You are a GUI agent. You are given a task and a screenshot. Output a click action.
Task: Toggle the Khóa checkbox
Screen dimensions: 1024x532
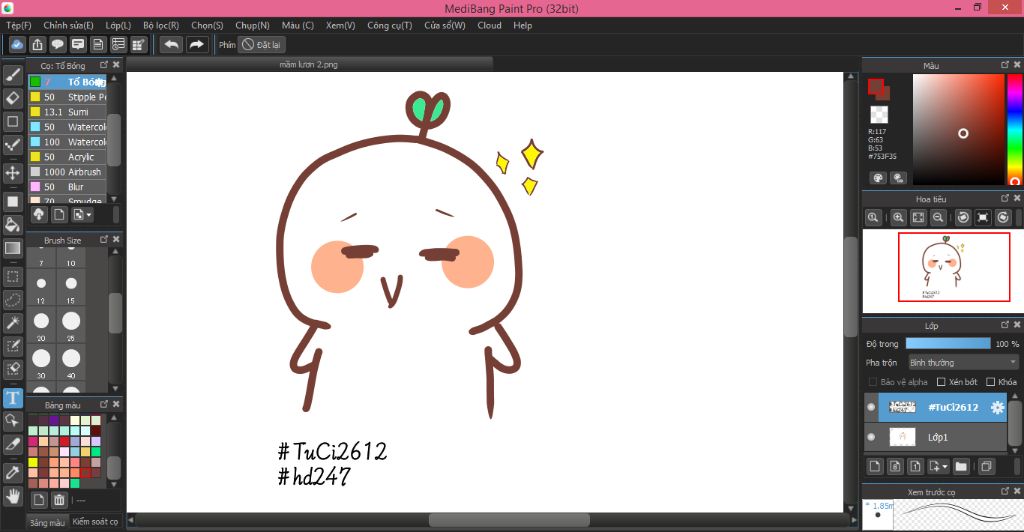click(x=991, y=381)
